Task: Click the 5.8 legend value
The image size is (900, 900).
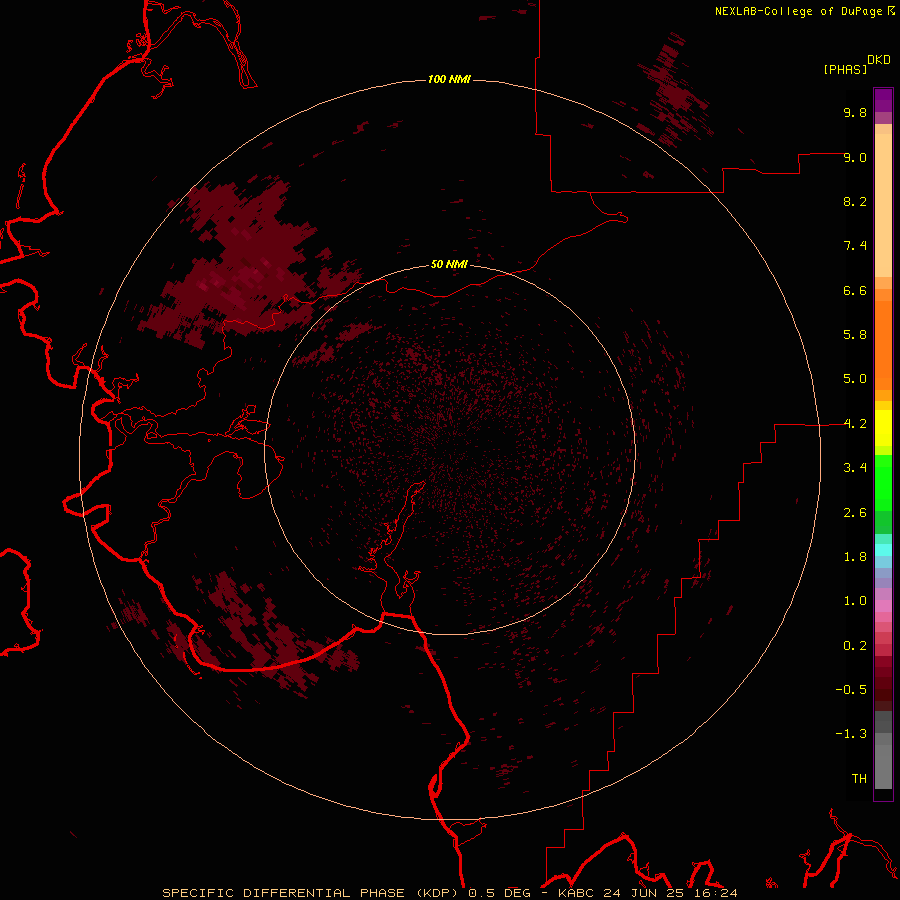Action: 855,335
